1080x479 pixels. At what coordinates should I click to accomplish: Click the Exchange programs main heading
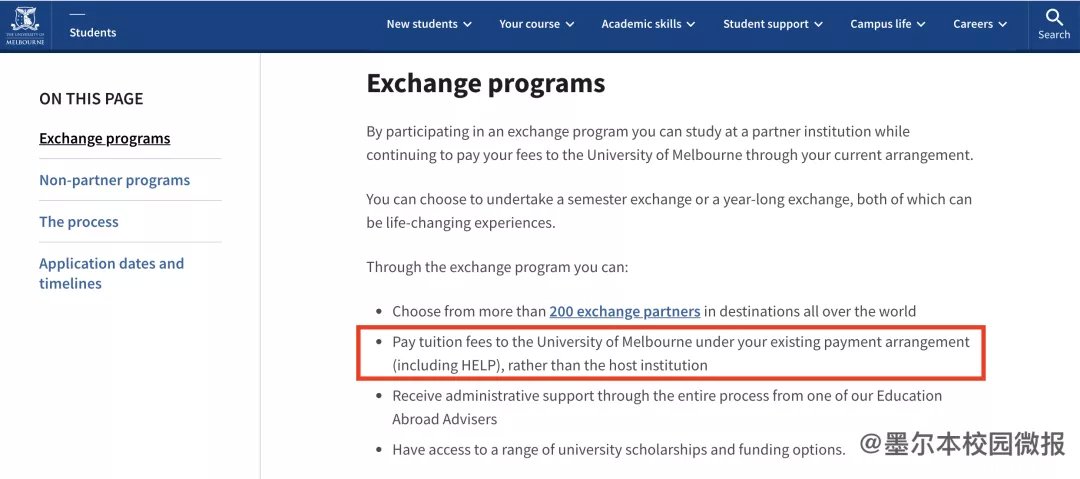pos(486,83)
